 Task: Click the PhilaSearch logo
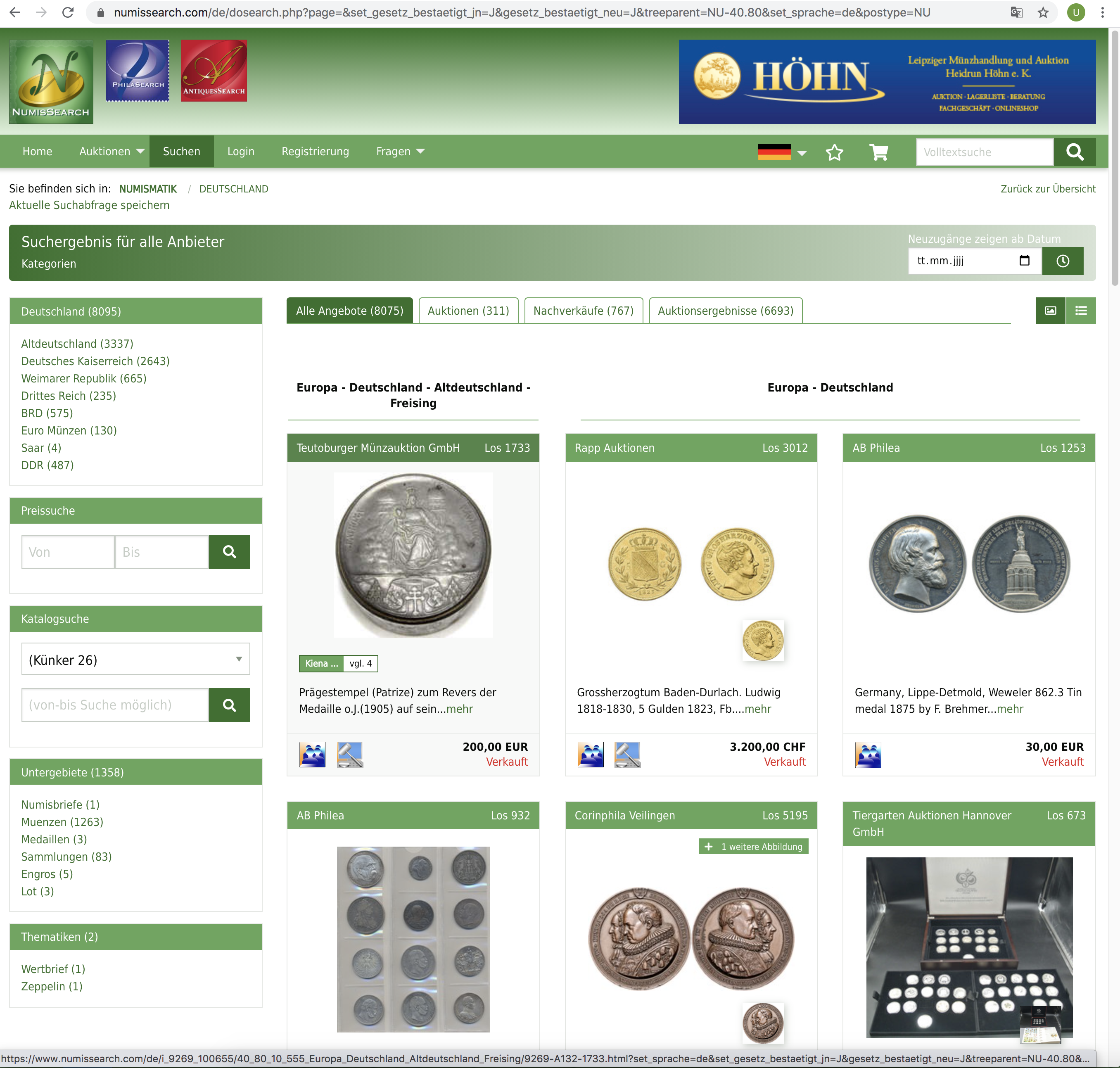(137, 71)
